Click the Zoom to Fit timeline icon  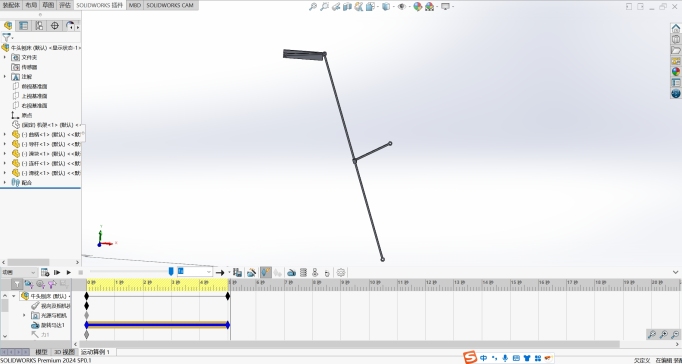[652, 334]
